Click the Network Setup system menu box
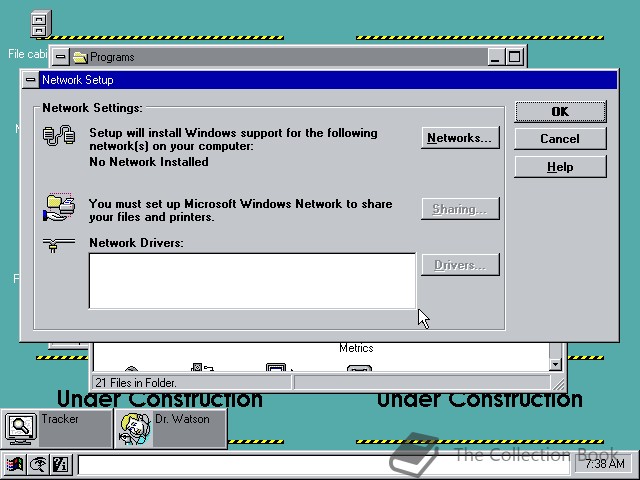 (31, 80)
